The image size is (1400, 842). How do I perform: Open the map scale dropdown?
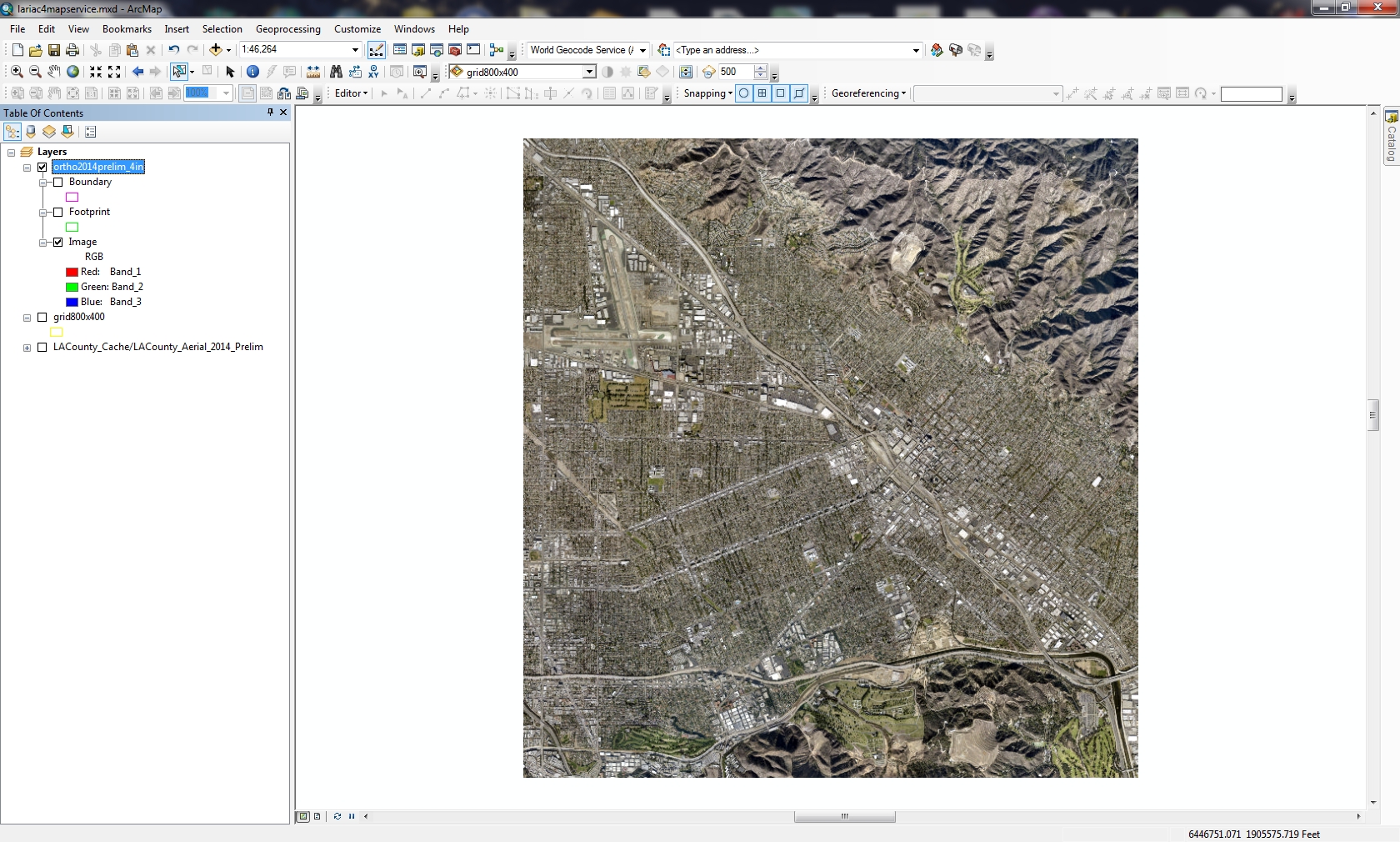point(355,50)
